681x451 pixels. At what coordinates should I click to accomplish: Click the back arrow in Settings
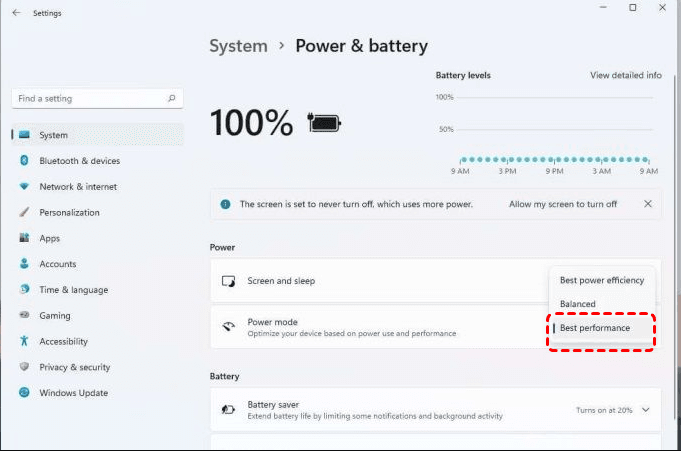(15, 12)
